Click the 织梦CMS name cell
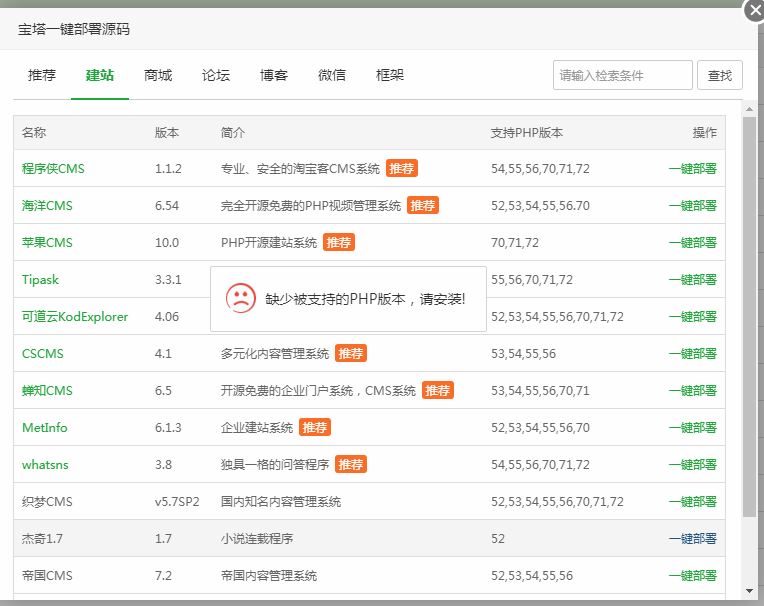This screenshot has width=764, height=606. coord(47,502)
